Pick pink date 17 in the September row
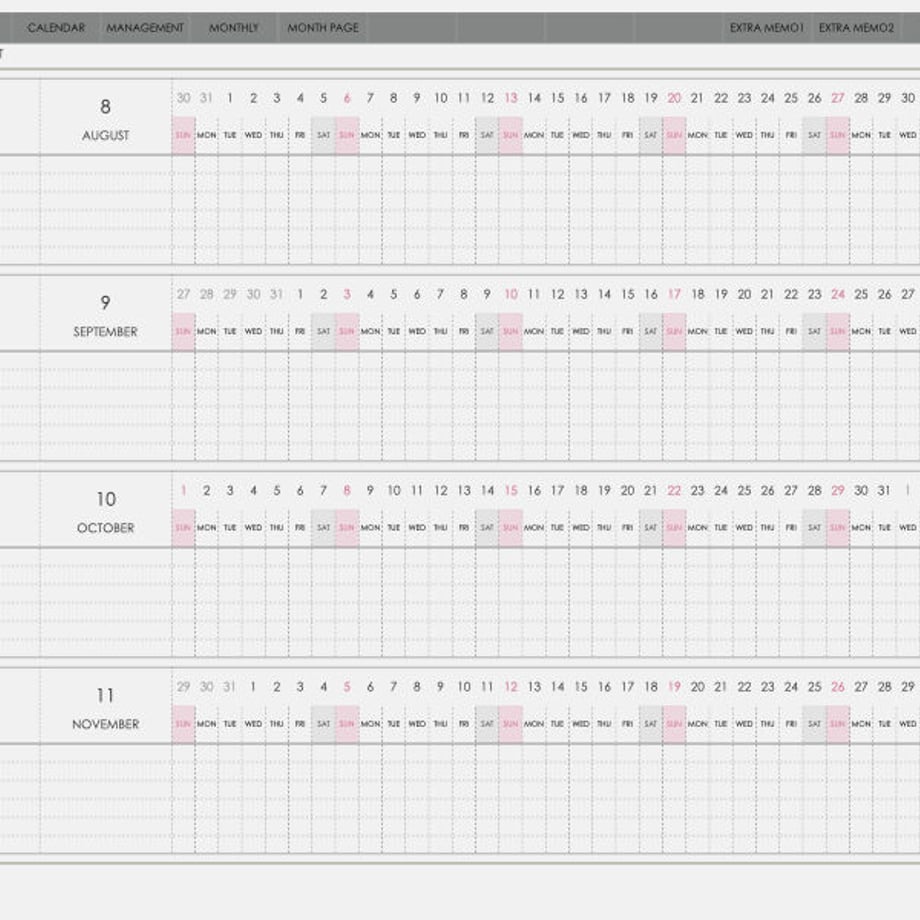This screenshot has width=920, height=920. (674, 295)
